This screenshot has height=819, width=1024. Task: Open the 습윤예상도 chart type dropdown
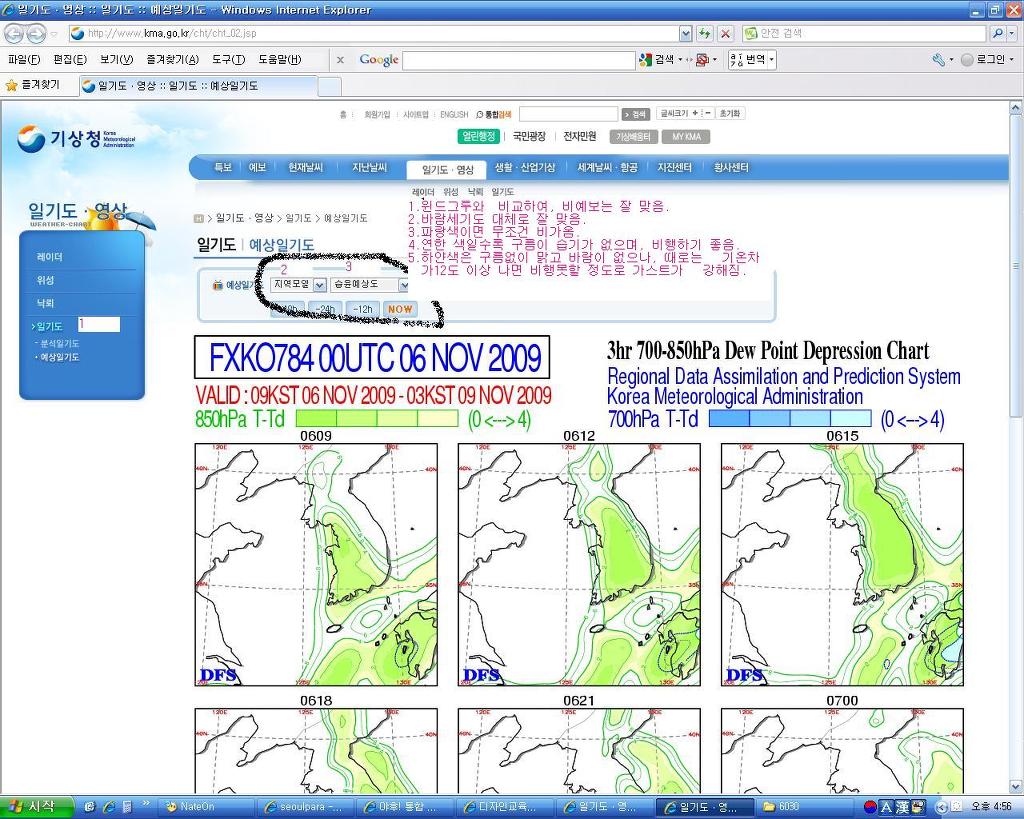(x=404, y=285)
